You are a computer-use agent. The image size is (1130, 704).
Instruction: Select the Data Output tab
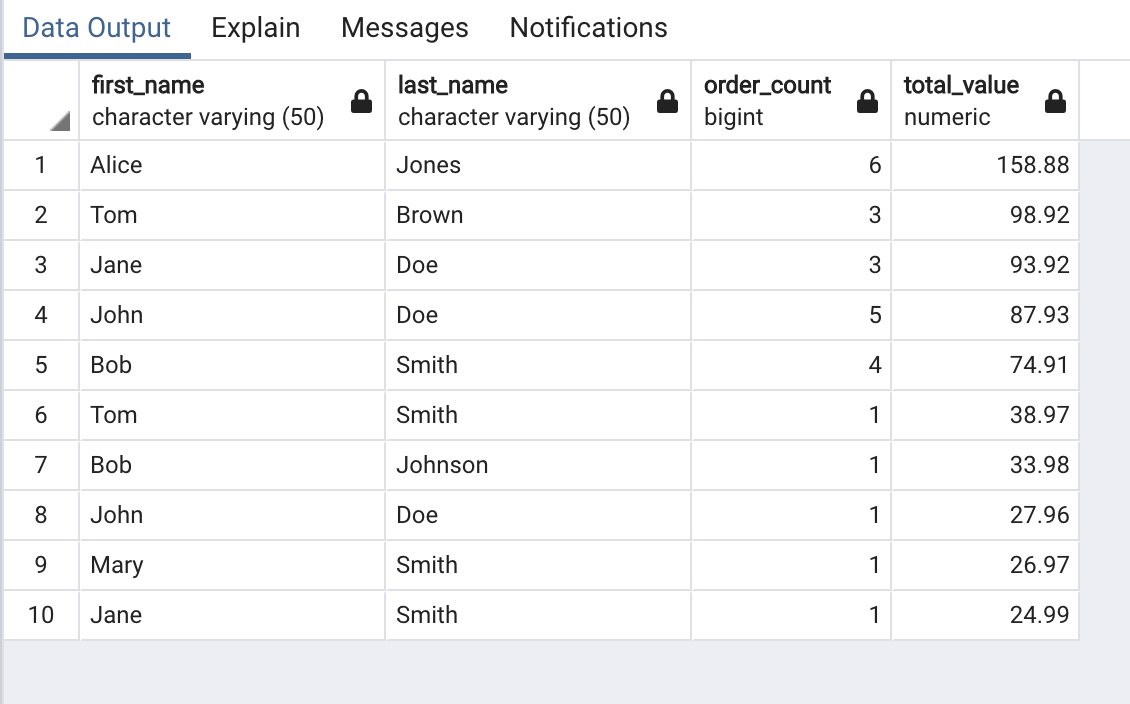coord(97,28)
